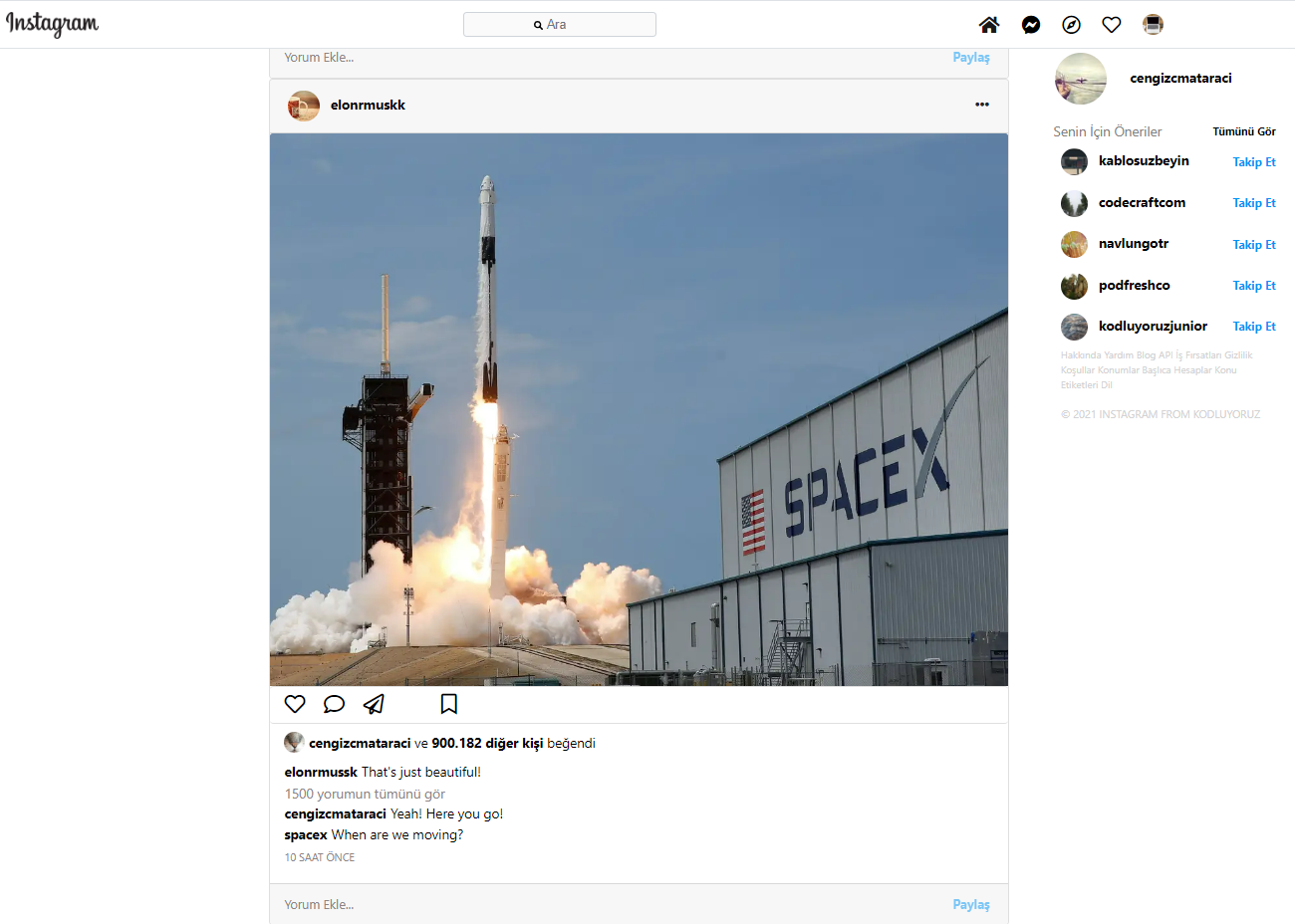Viewport: 1295px width, 924px height.
Task: Expand all 1500 comments
Action: pos(365,794)
